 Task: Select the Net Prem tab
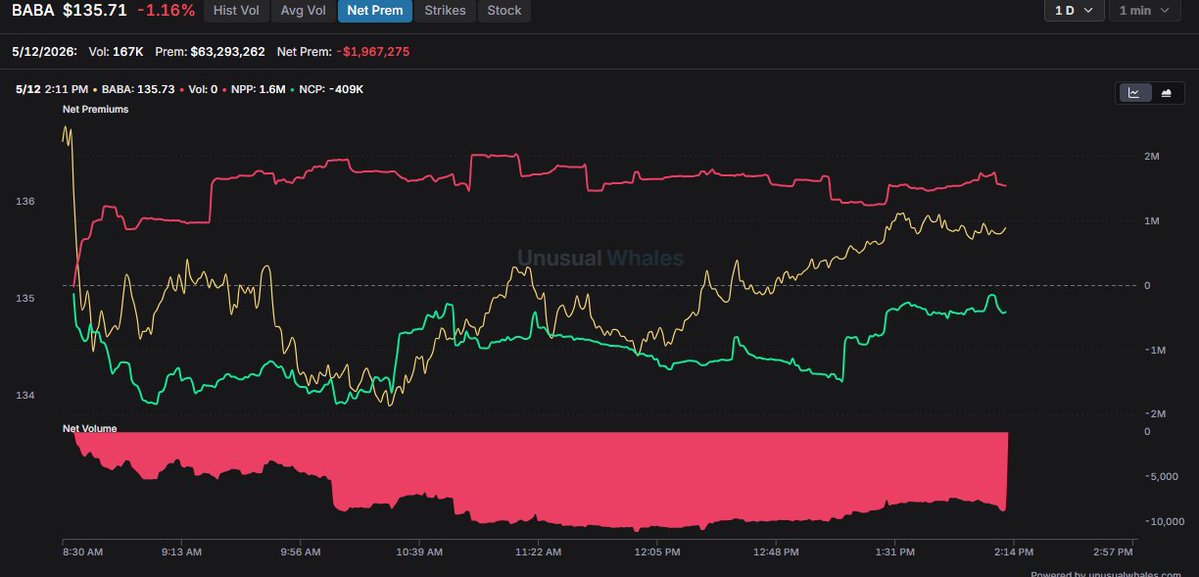click(375, 11)
